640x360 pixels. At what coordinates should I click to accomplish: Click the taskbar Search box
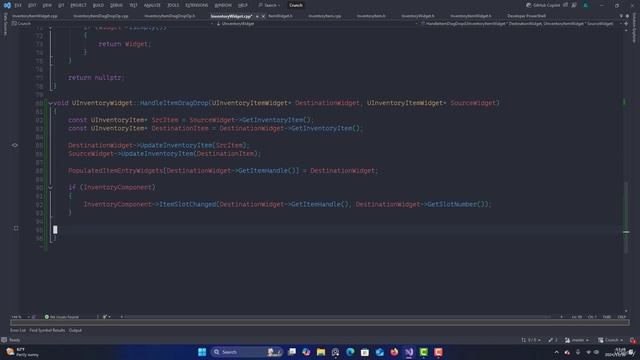(x=247, y=352)
